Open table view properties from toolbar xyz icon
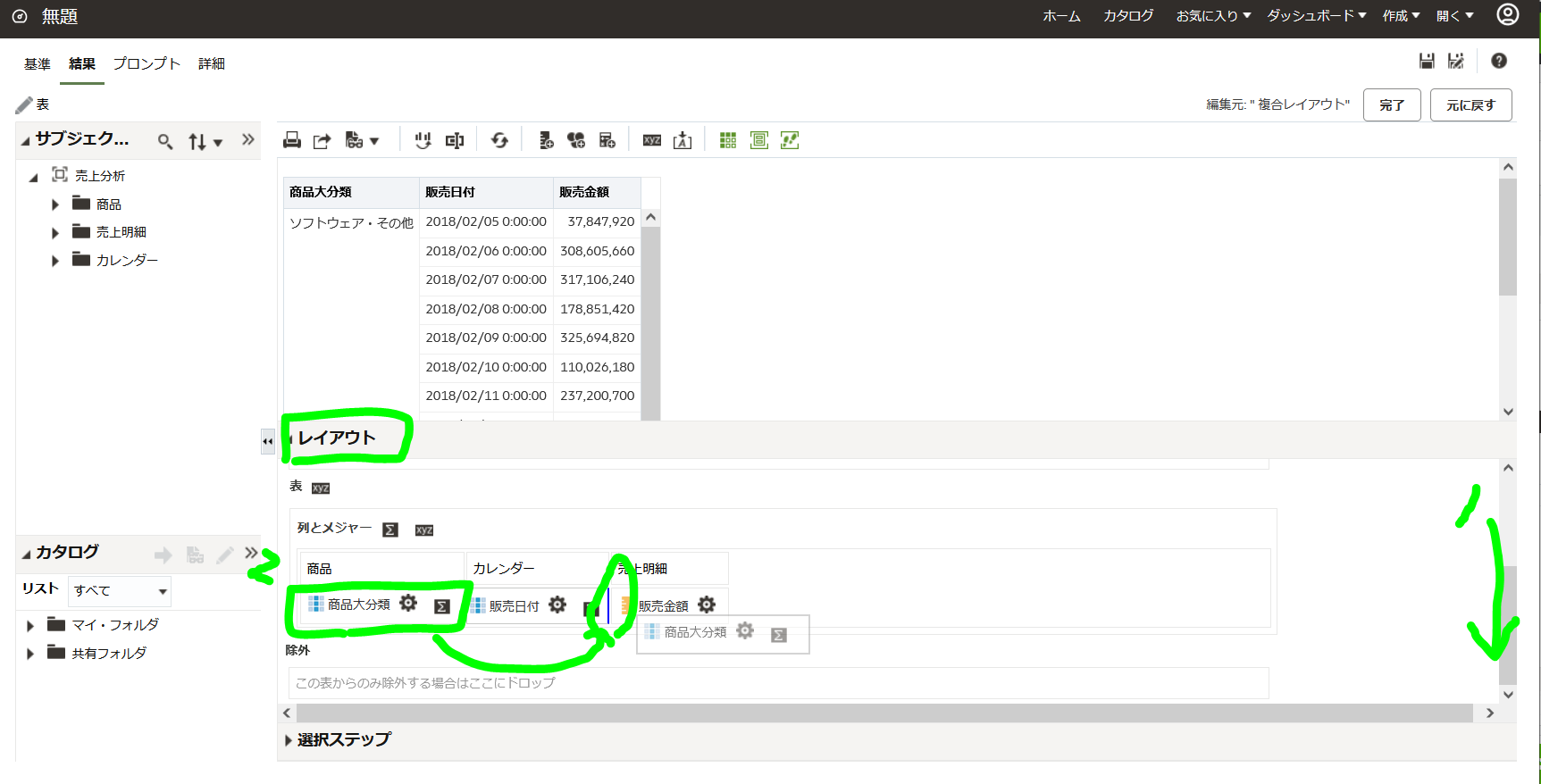Image resolution: width=1541 pixels, height=784 pixels. [652, 140]
